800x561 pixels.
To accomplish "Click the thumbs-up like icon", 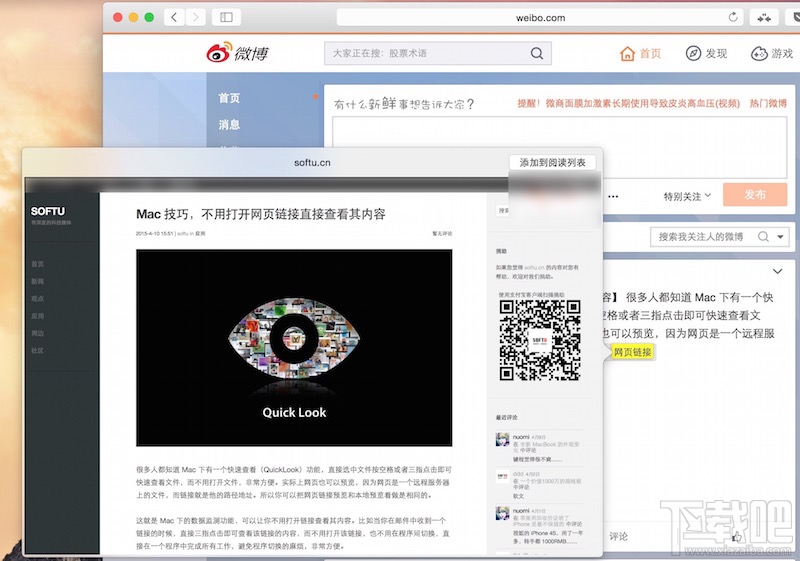I will pos(737,537).
